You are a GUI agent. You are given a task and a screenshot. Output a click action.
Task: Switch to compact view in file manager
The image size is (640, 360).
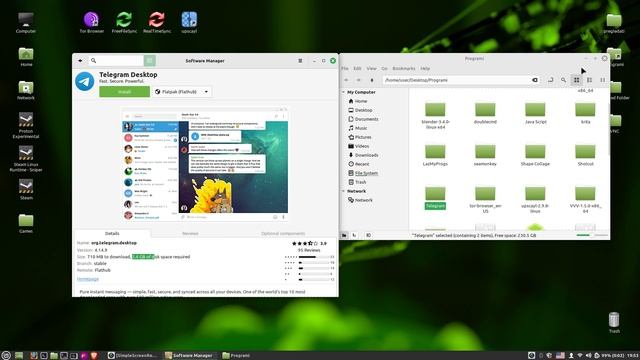[602, 80]
